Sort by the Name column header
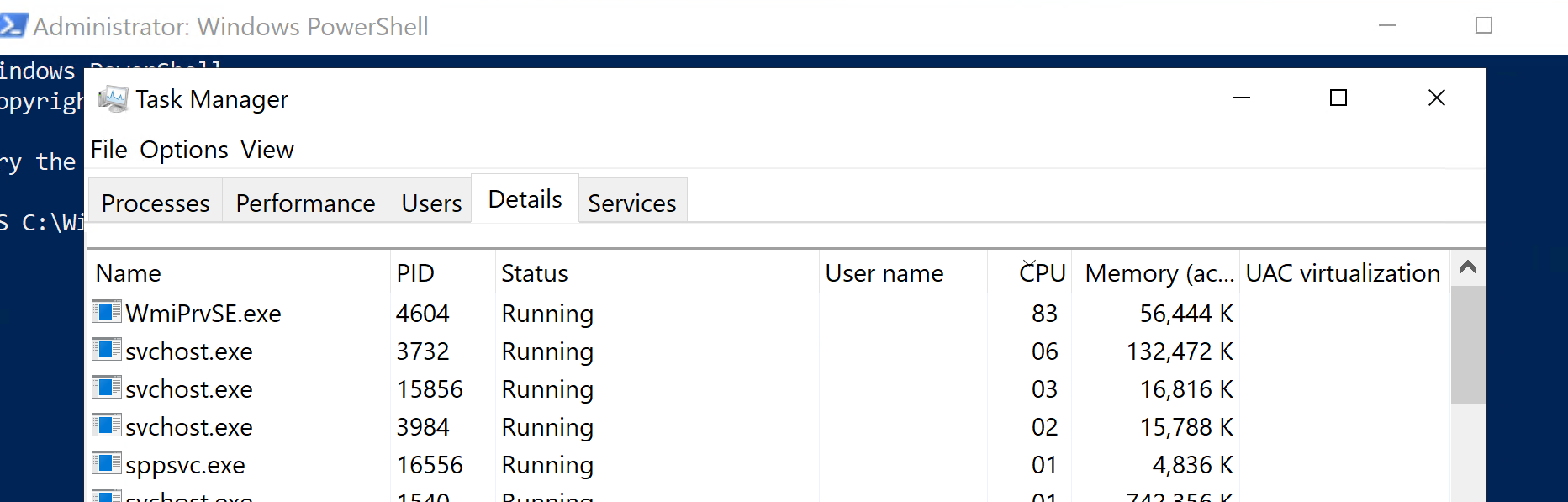Image resolution: width=1568 pixels, height=502 pixels. 239,273
